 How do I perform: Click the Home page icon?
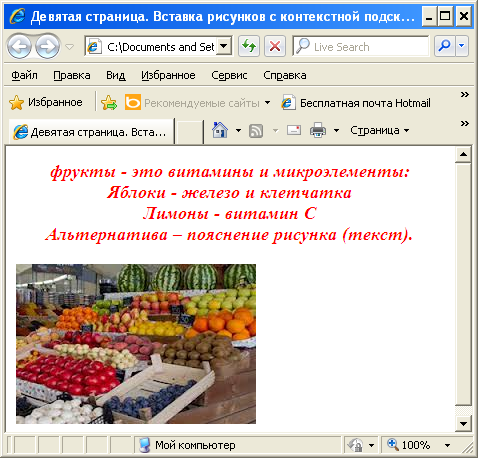point(220,130)
